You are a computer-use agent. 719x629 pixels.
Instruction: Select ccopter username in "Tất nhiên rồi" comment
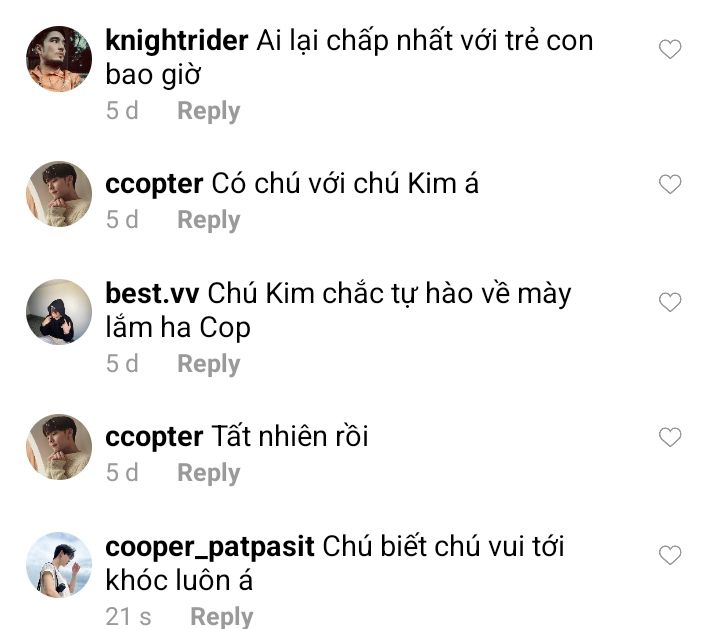[x=154, y=437]
